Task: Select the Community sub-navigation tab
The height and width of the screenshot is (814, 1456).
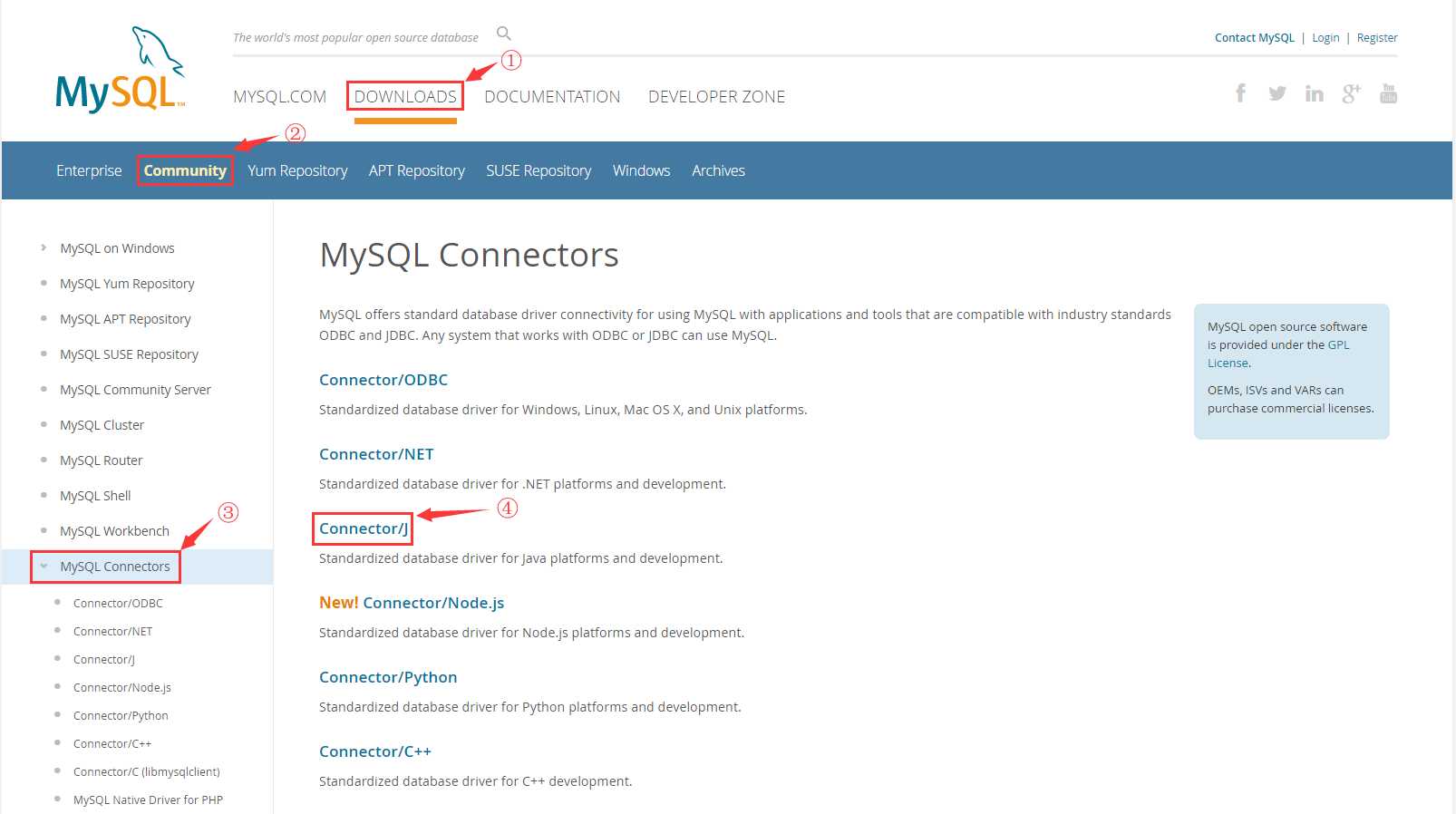Action: [185, 170]
